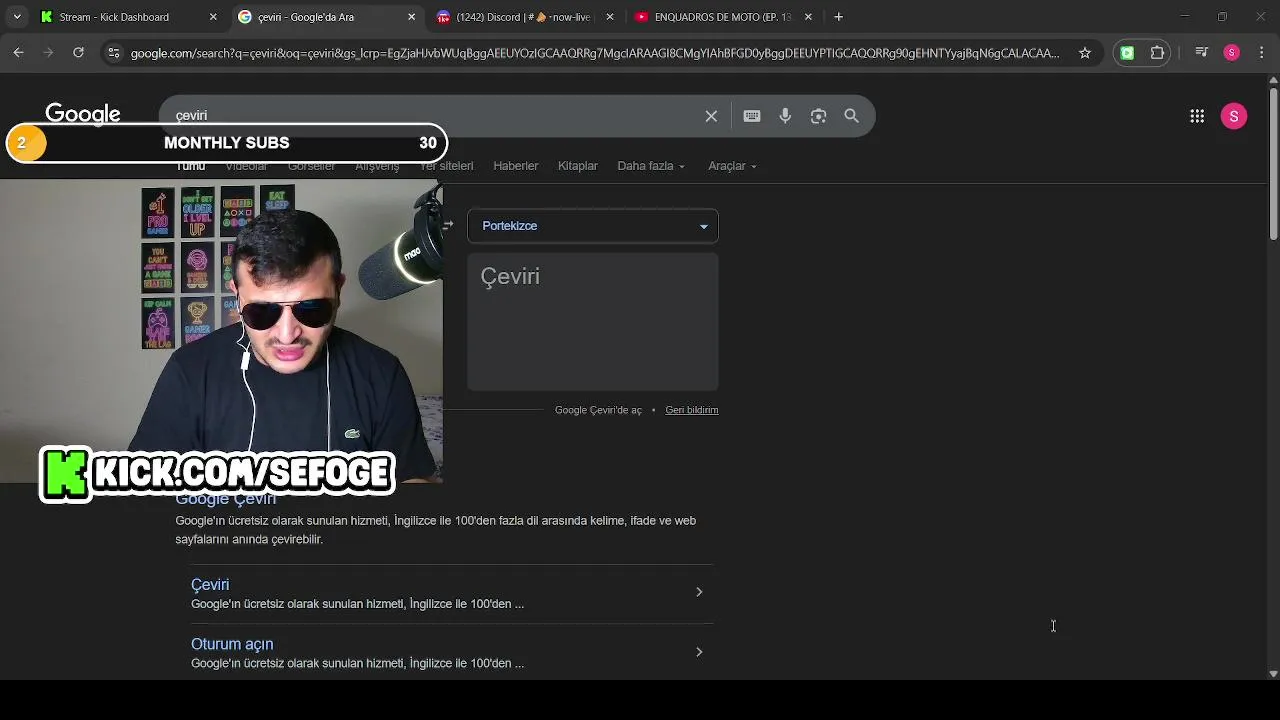The image size is (1280, 720).
Task: Open the Kitaplar search filter
Action: pos(578,166)
